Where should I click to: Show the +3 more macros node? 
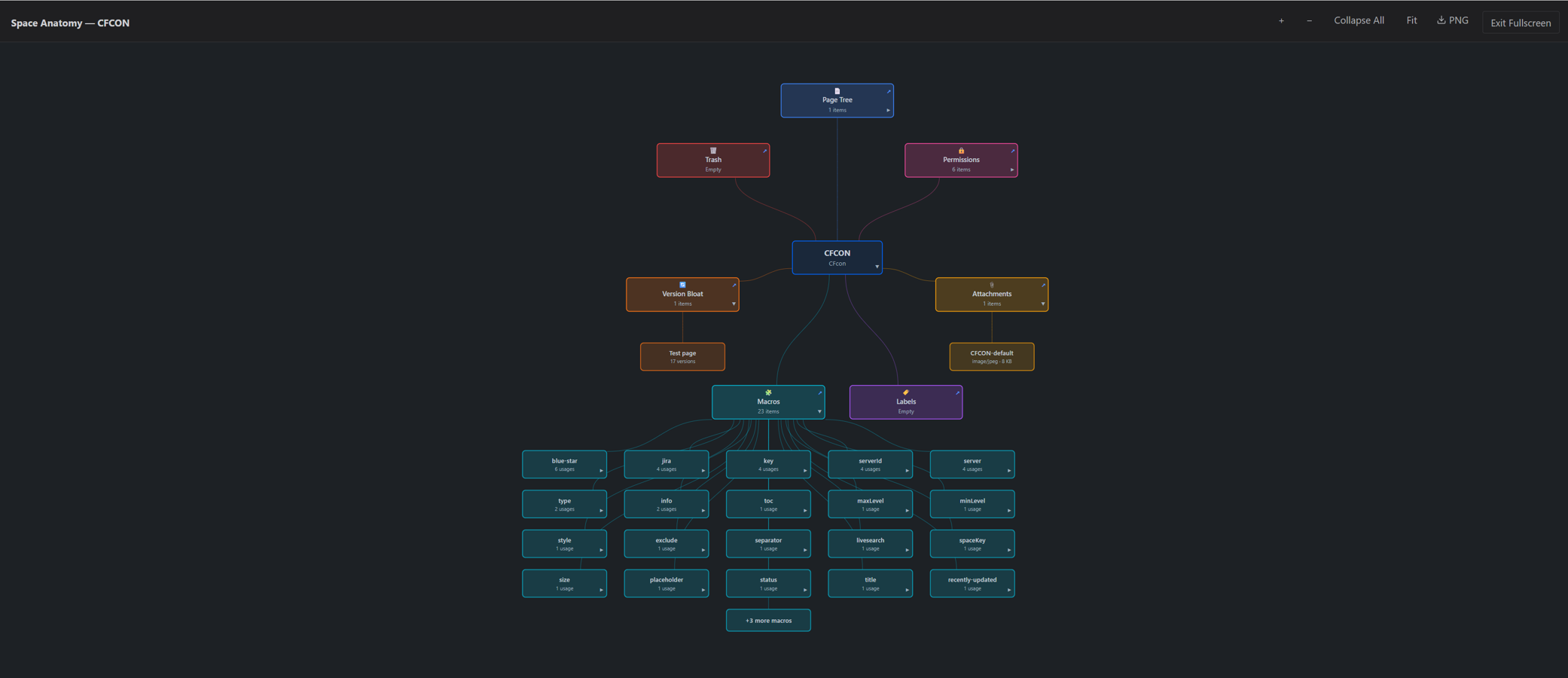[768, 621]
